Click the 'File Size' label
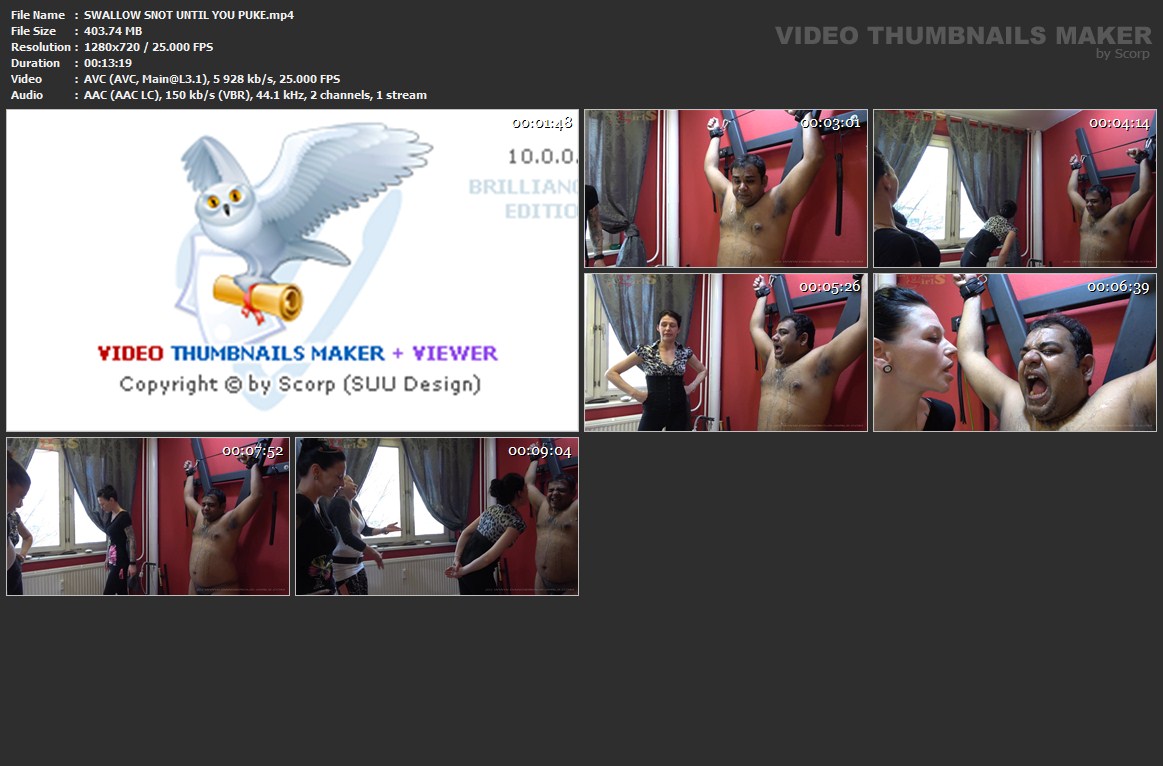Viewport: 1163px width, 766px height. (33, 31)
